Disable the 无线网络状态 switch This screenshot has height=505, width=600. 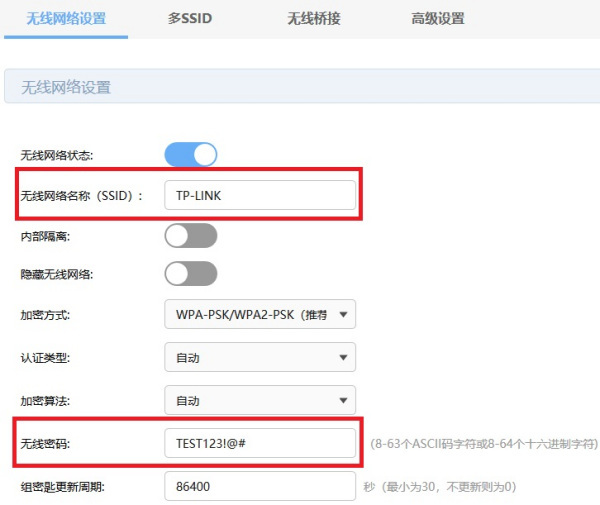tap(190, 154)
